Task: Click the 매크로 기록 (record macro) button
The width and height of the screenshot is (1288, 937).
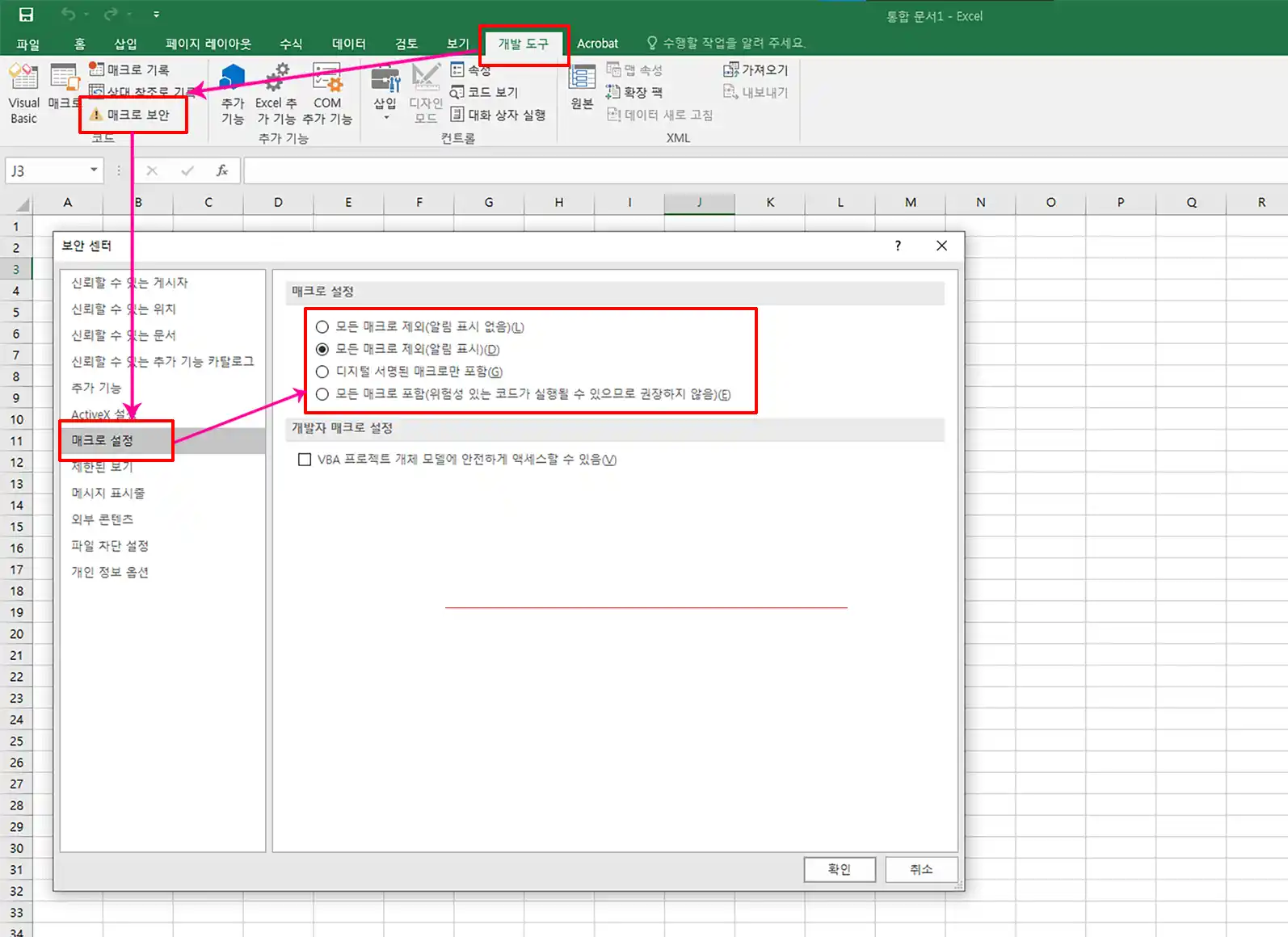Action: [x=129, y=69]
